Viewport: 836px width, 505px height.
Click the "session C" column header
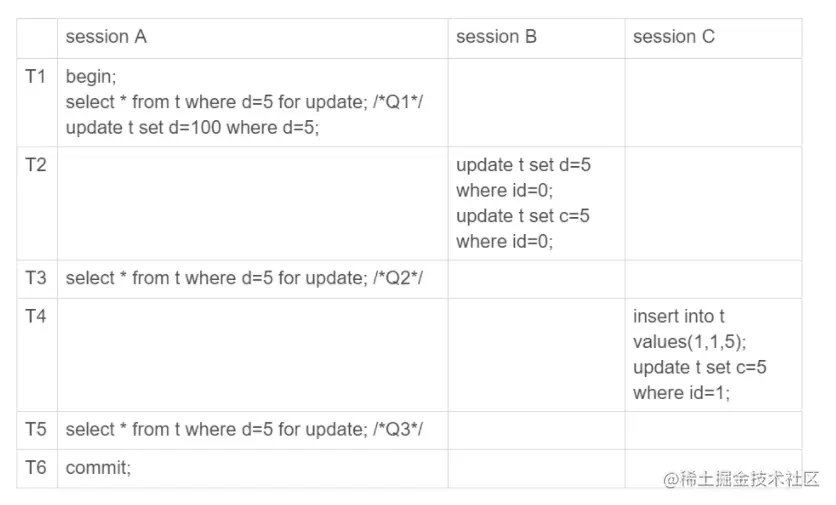click(674, 37)
